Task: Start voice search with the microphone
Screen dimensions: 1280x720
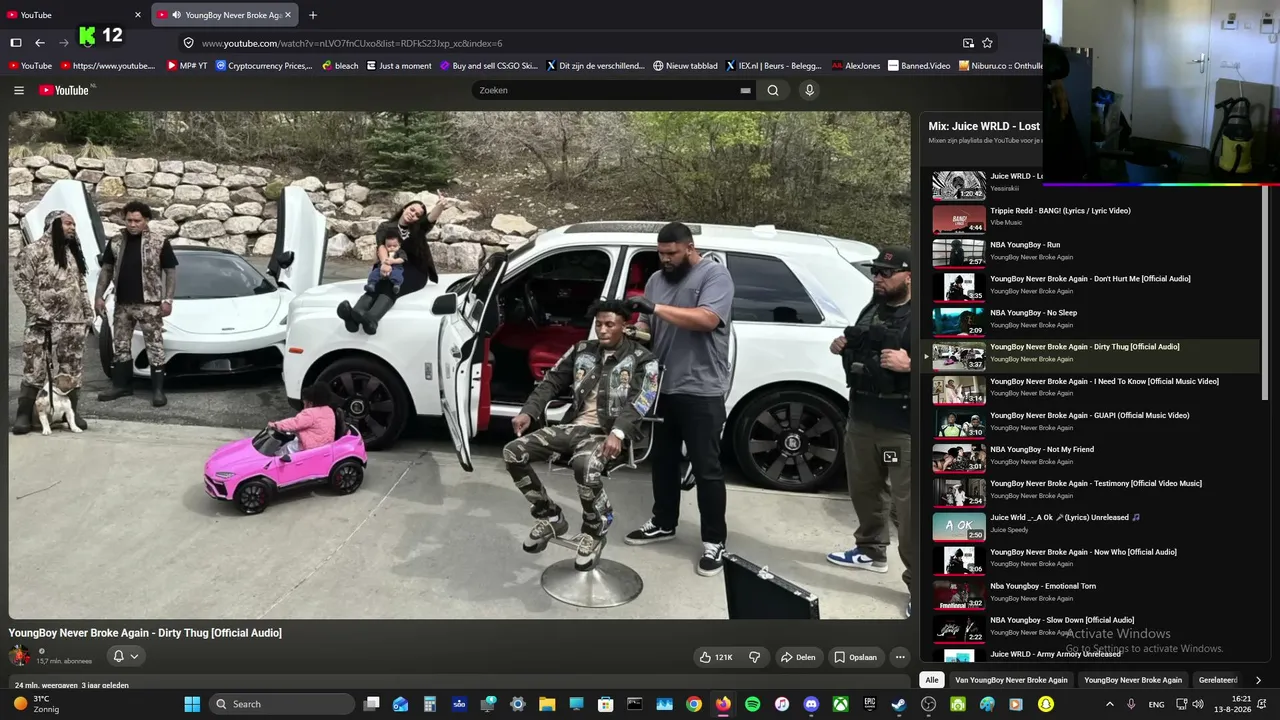Action: 810,90
